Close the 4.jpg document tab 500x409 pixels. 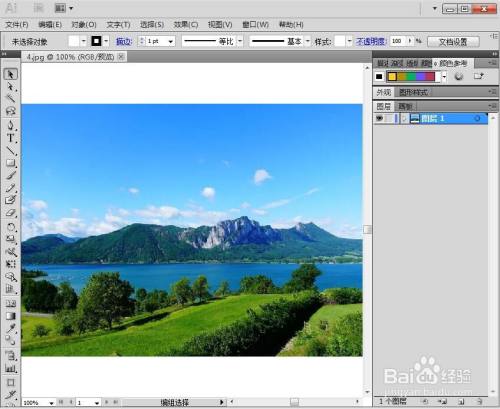[x=121, y=57]
